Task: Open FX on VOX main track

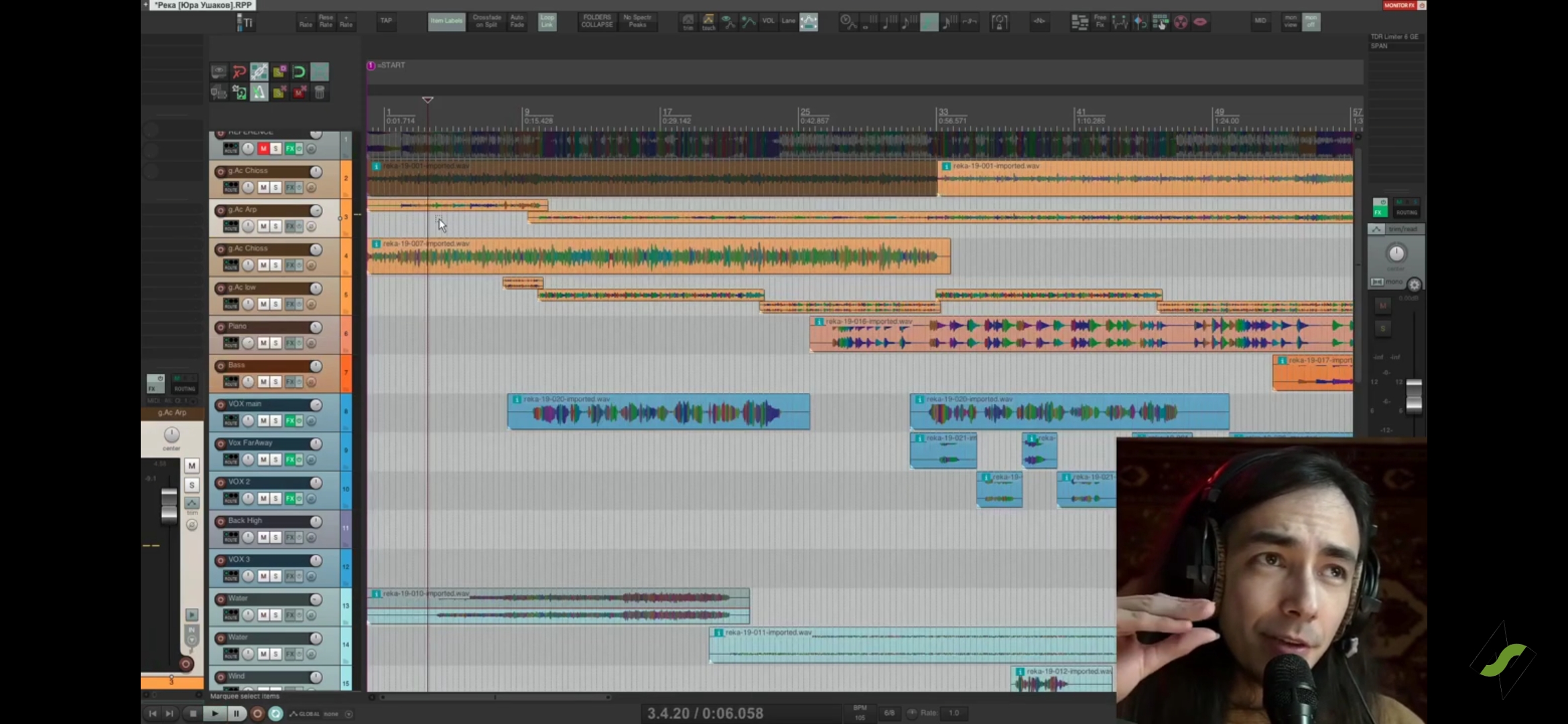Action: (290, 421)
